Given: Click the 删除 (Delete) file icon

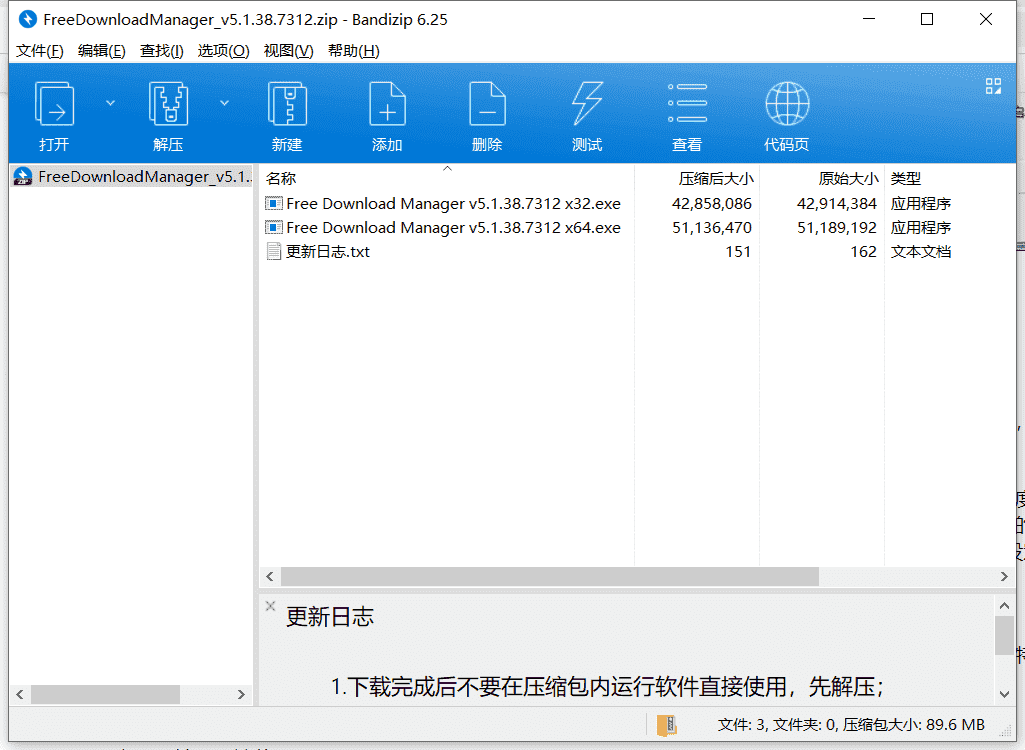Looking at the screenshot, I should point(487,104).
